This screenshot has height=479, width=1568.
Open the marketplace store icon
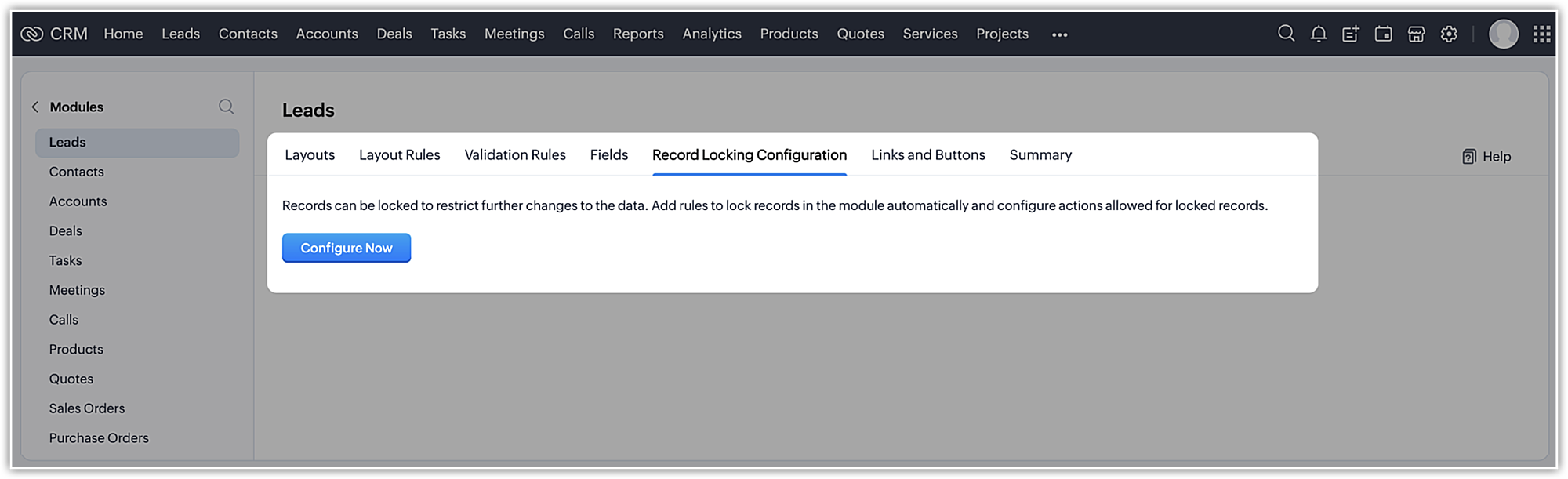[1416, 34]
